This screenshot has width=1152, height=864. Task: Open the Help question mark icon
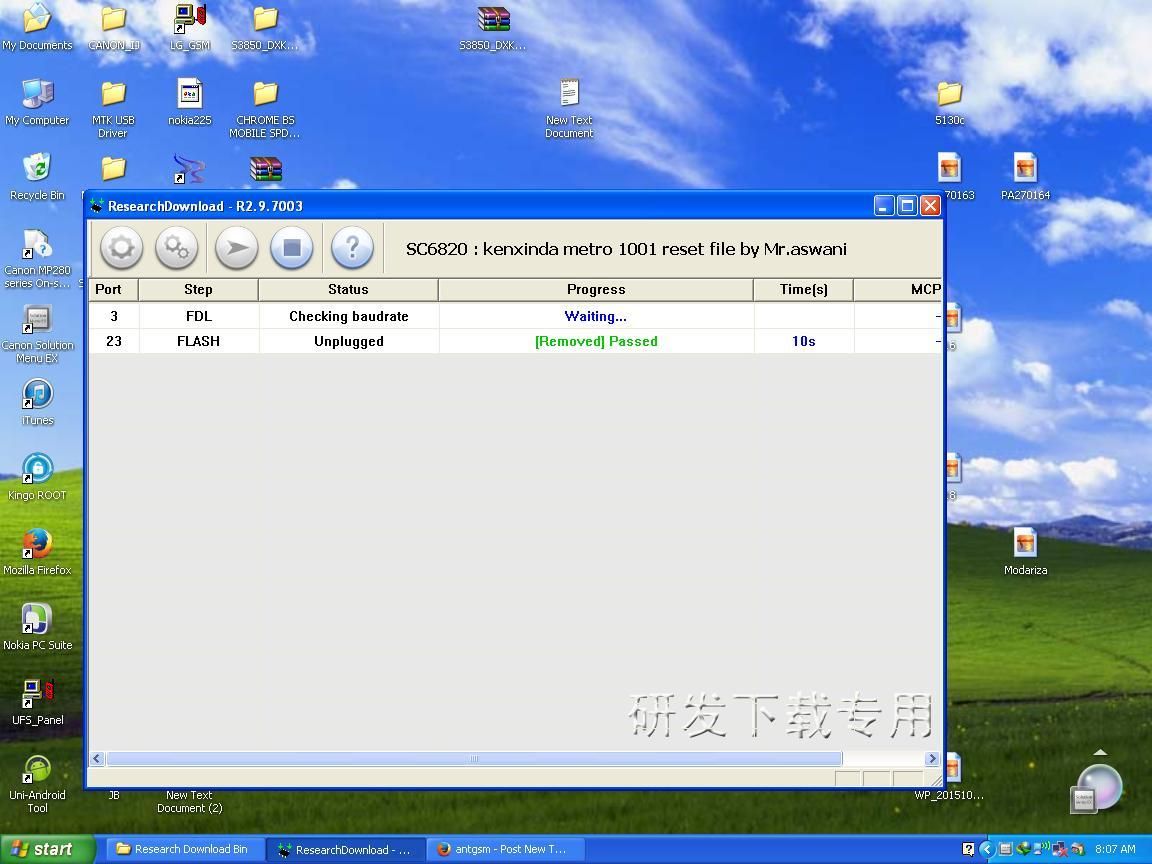click(352, 248)
